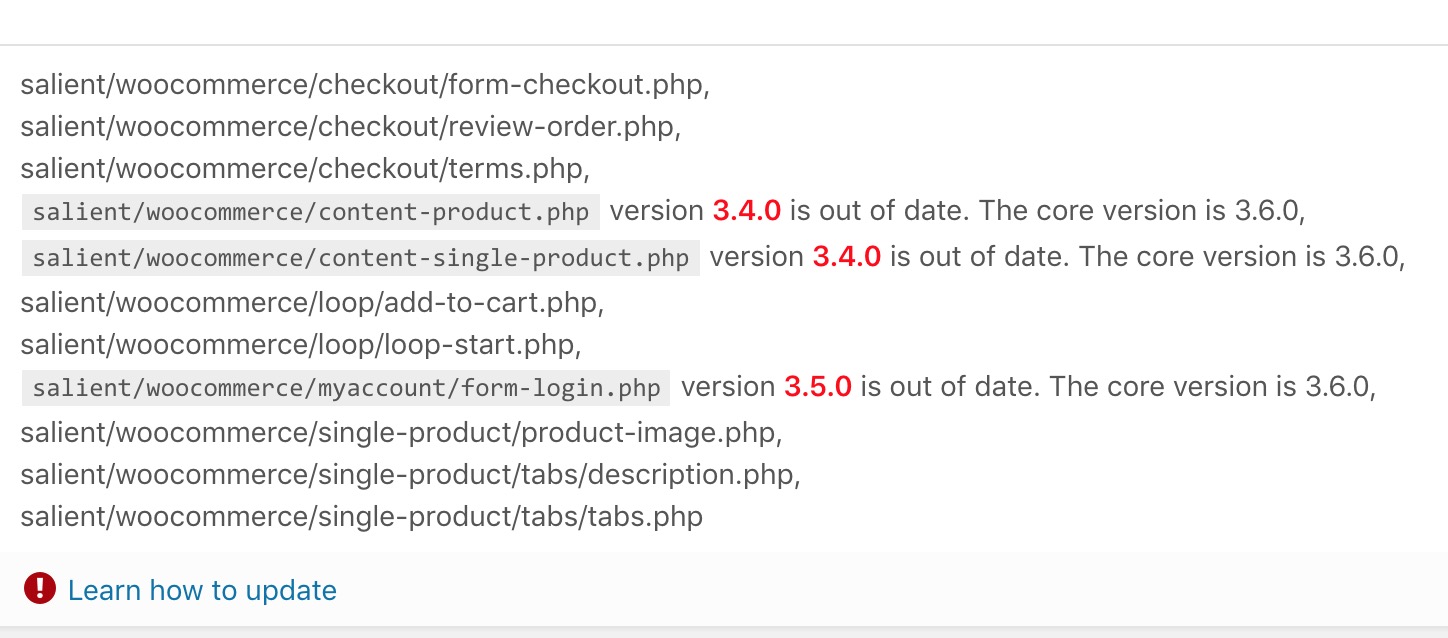Click the red exclamation warning icon
This screenshot has width=1448, height=638.
pyautogui.click(x=39, y=588)
